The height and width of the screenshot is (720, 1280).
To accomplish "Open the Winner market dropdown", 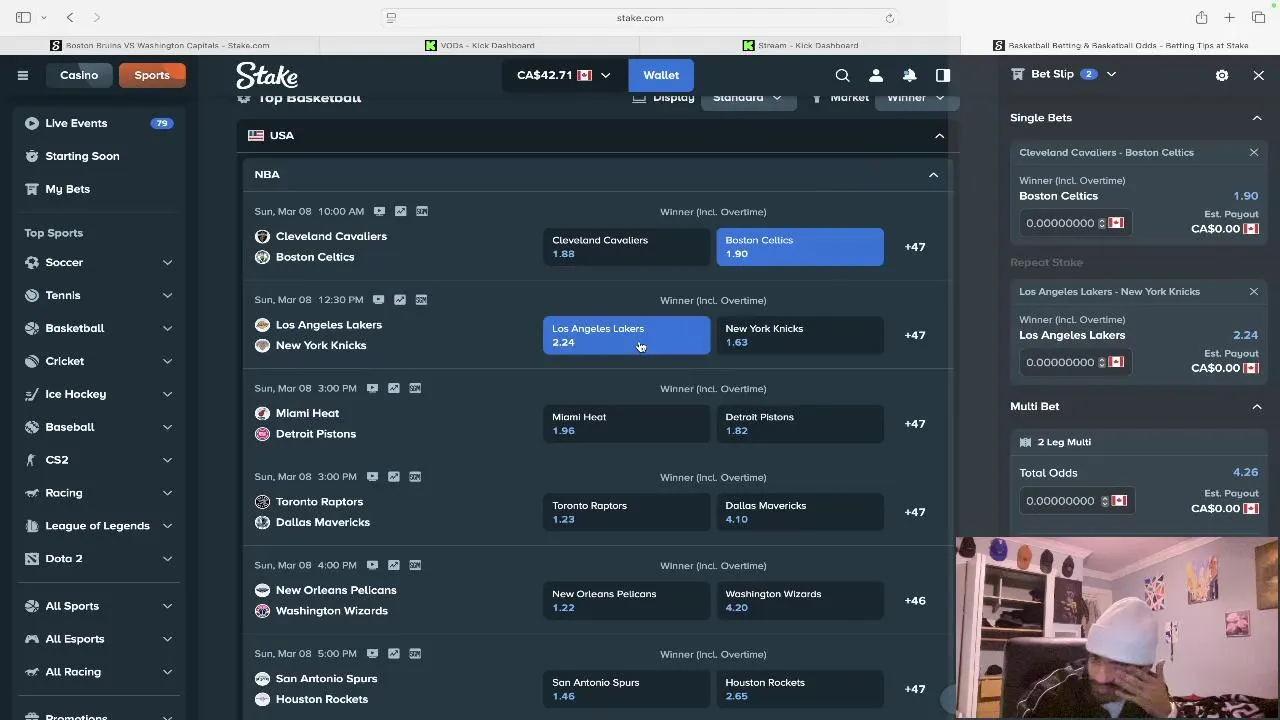I will point(916,98).
